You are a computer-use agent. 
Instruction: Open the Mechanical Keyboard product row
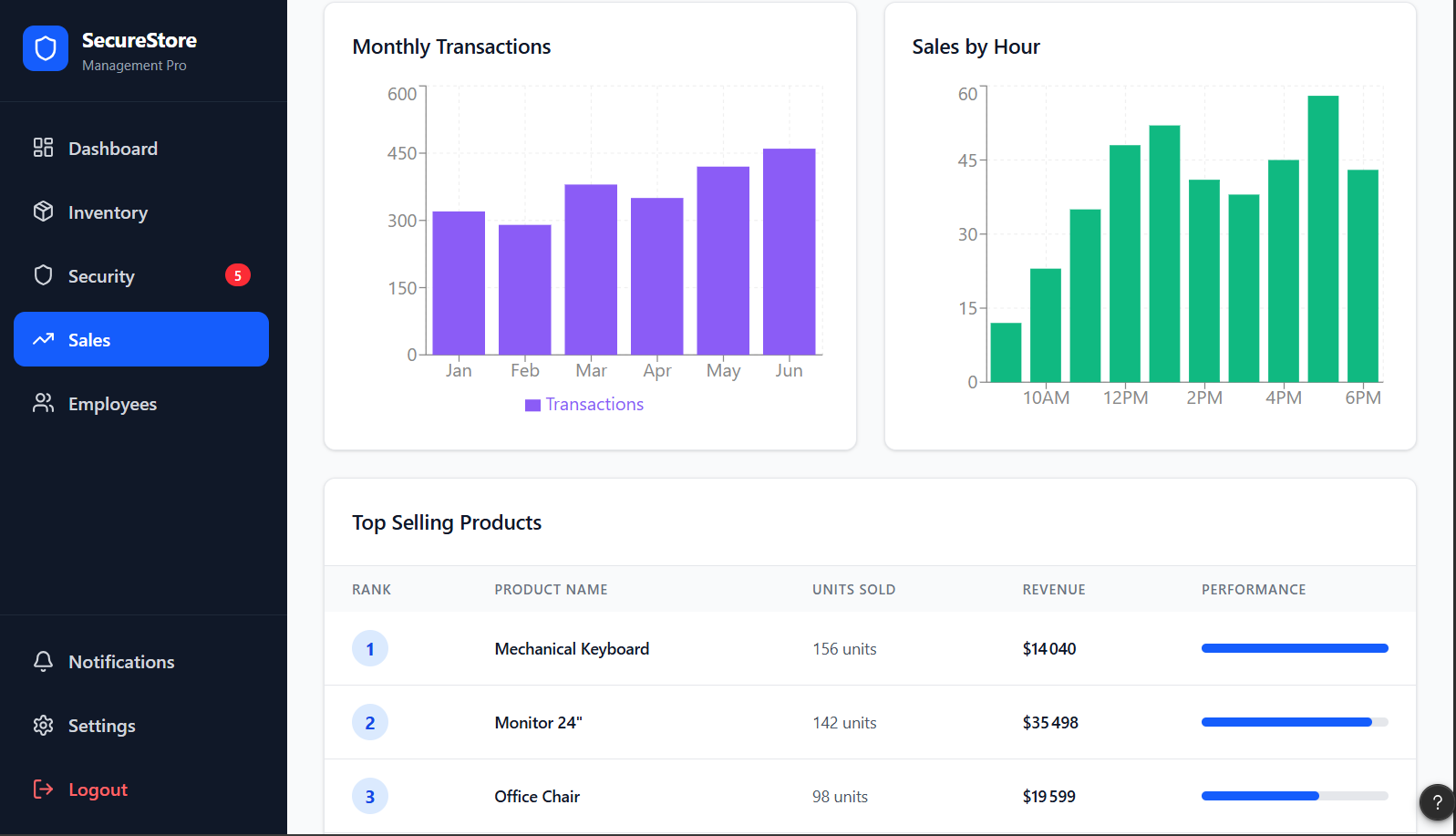(870, 648)
